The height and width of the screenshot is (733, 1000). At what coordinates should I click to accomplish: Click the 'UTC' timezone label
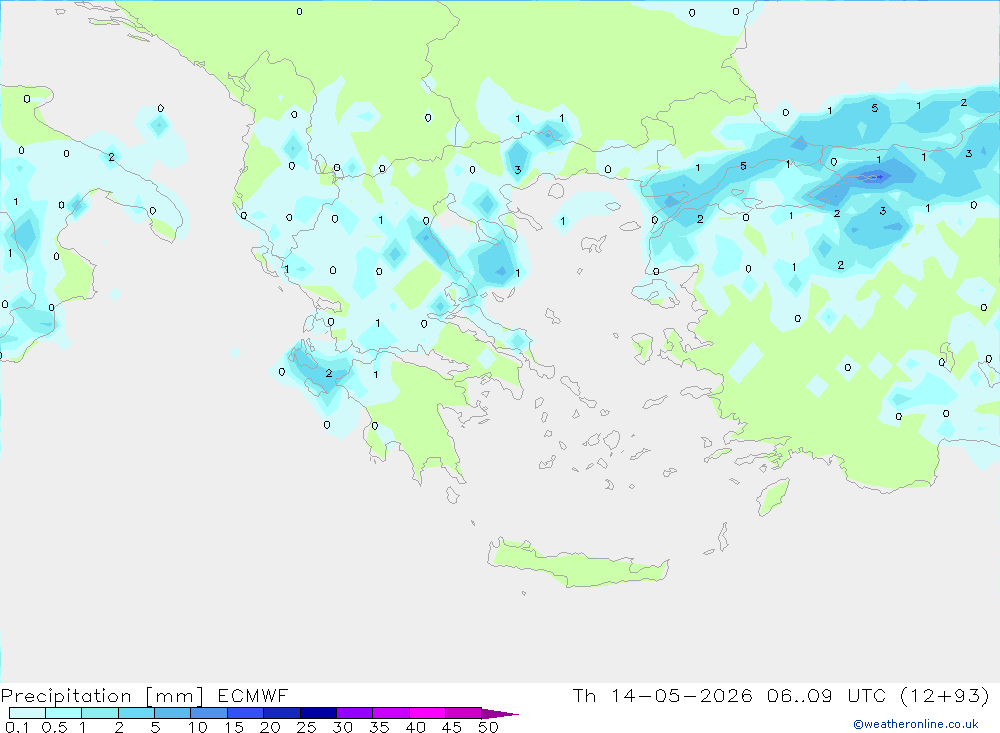coord(867,695)
